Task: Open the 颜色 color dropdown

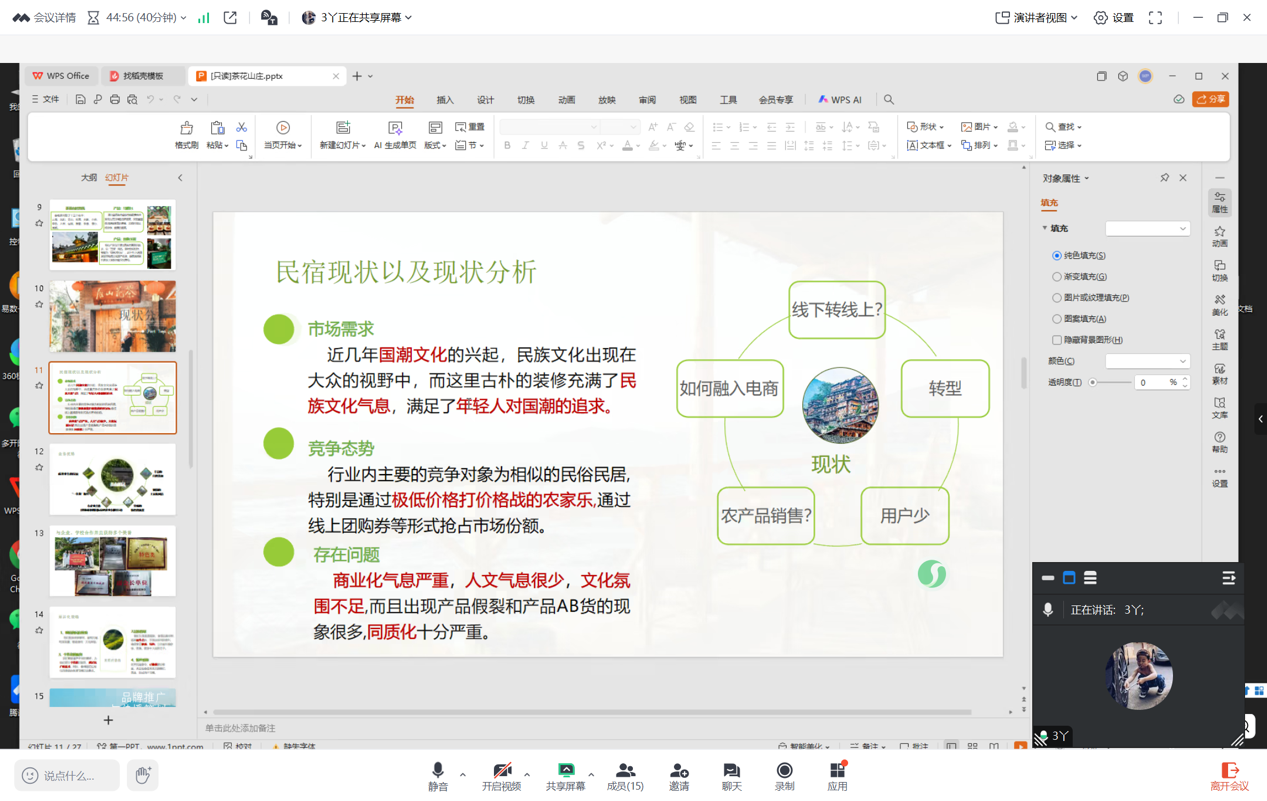Action: click(1147, 361)
